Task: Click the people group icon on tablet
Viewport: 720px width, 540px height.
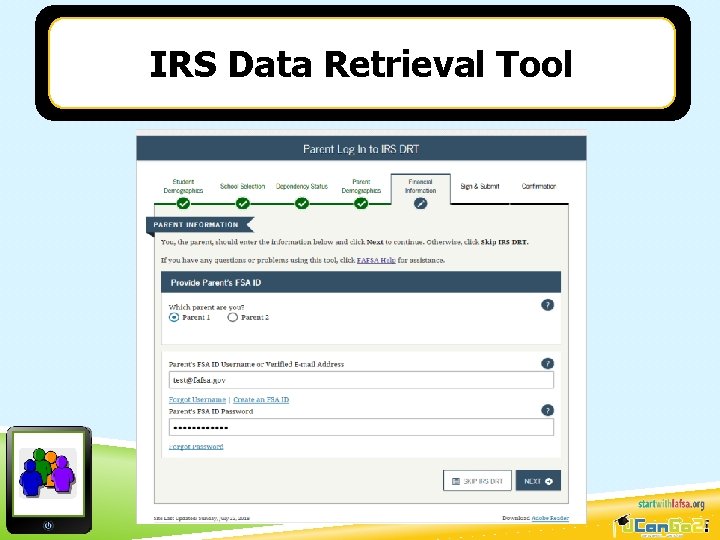Action: point(48,473)
